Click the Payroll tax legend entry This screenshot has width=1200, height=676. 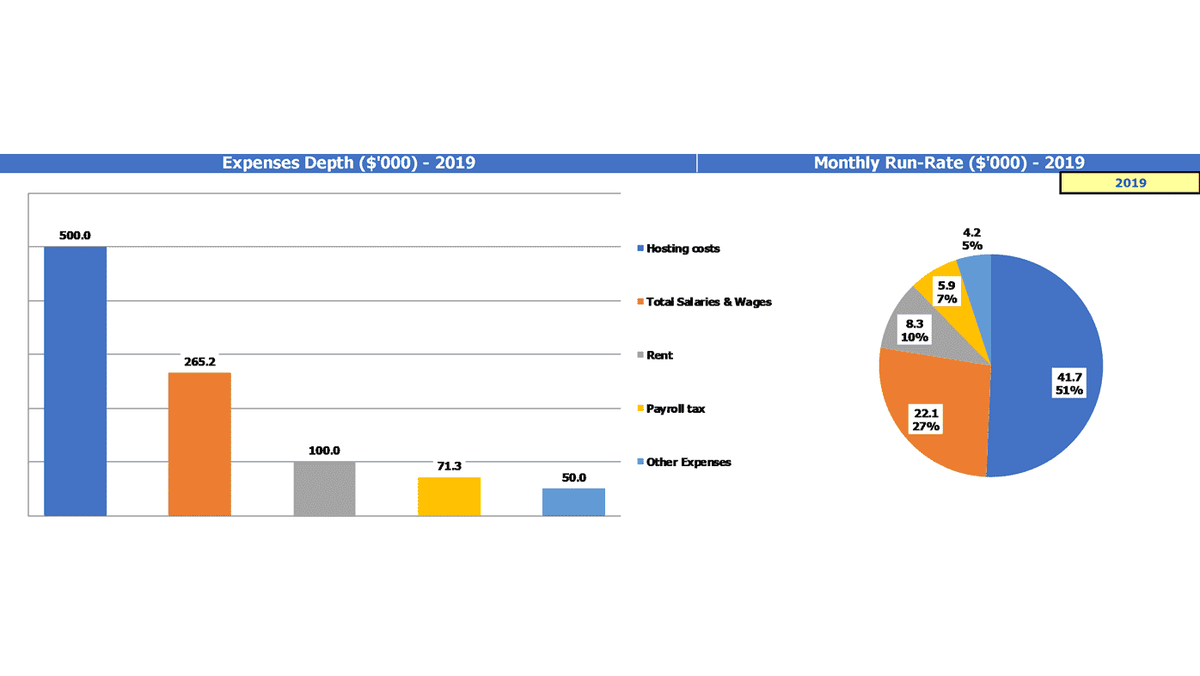coord(671,409)
